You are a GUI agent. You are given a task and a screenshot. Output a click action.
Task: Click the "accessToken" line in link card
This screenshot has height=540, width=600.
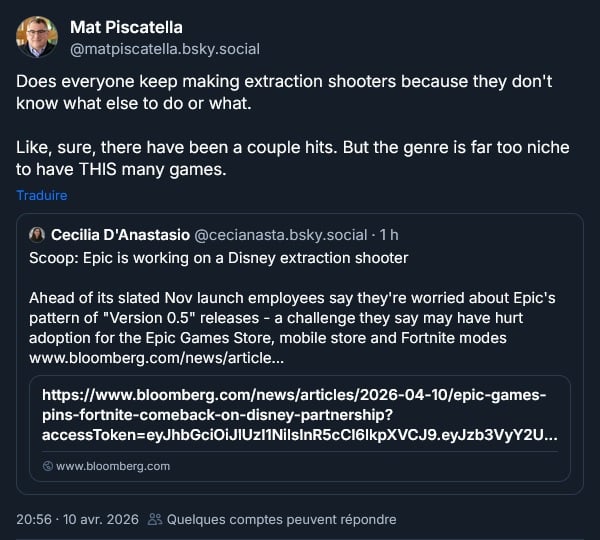(x=300, y=436)
